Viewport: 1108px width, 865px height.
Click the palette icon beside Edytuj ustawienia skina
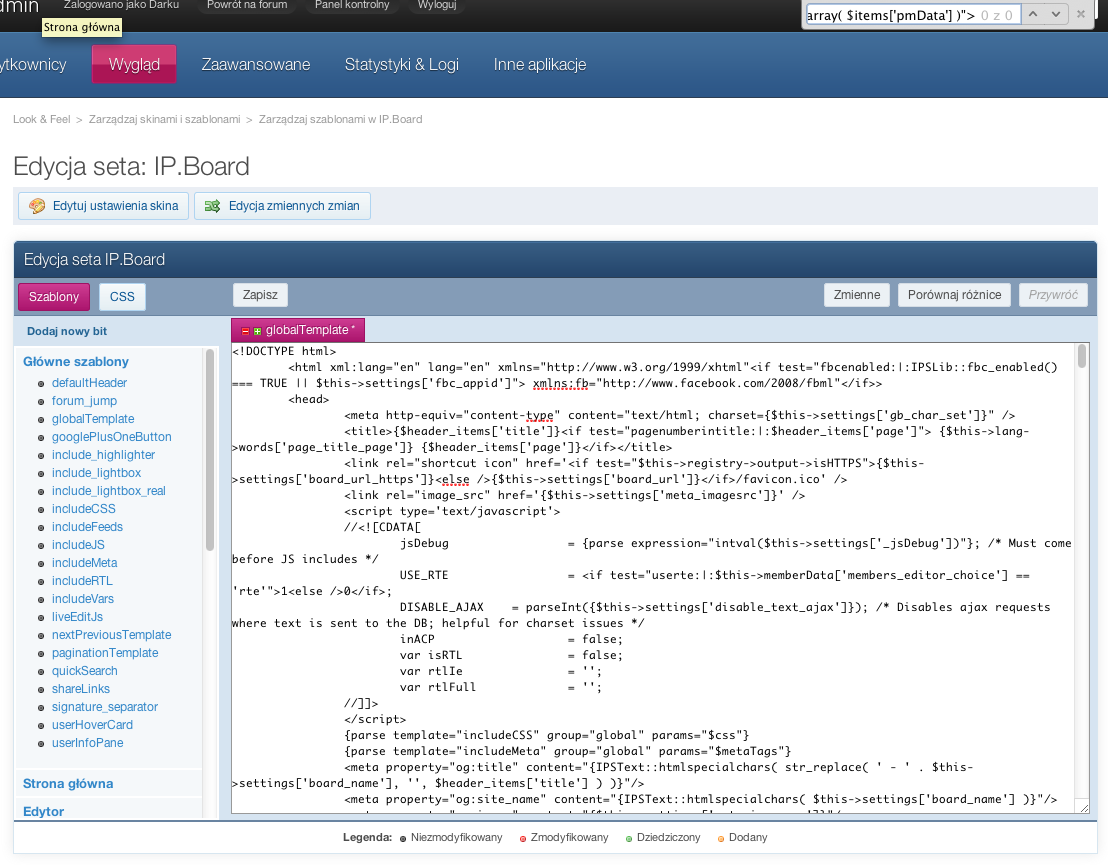click(37, 206)
